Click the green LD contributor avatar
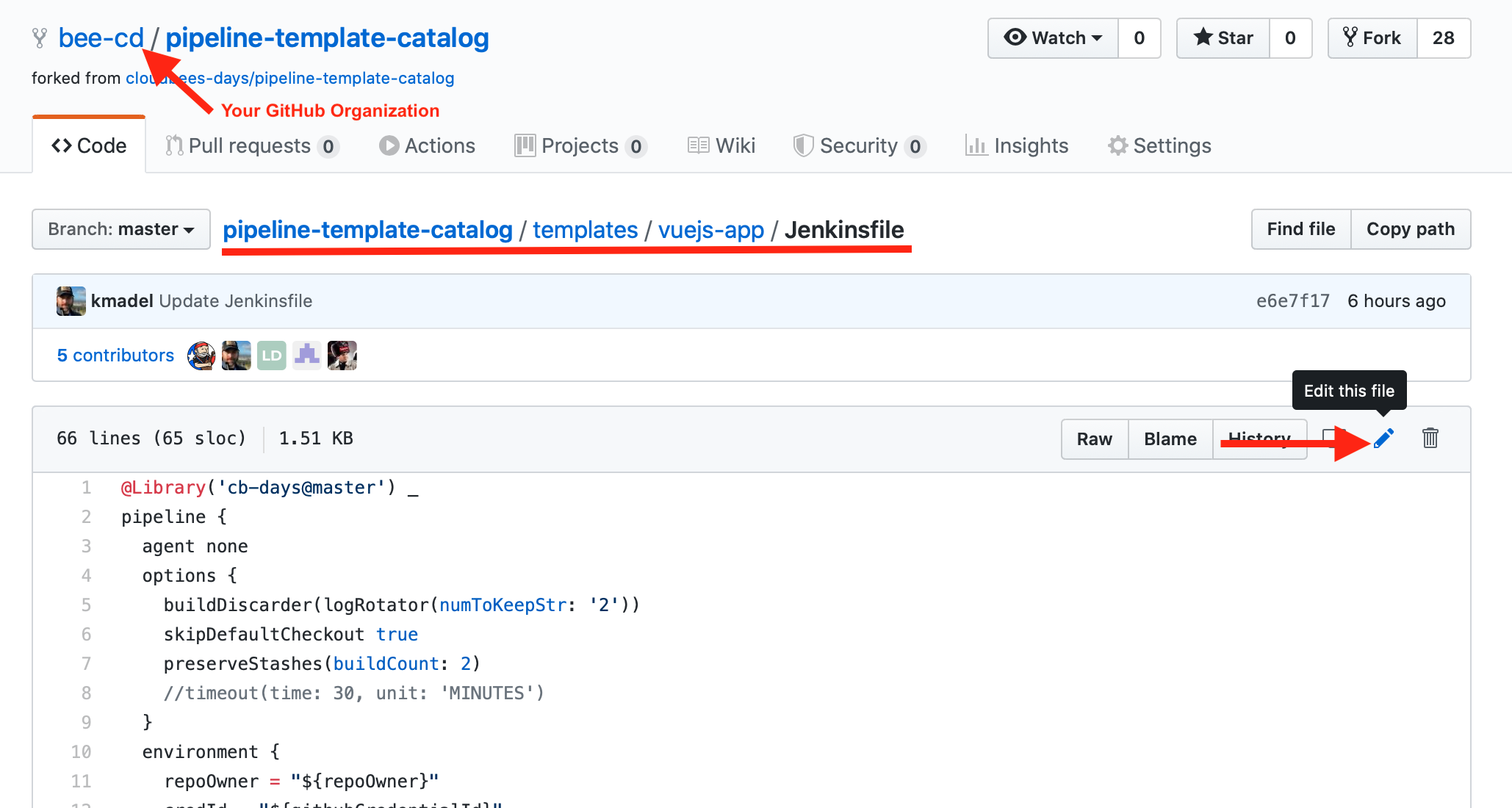The image size is (1512, 808). point(272,356)
